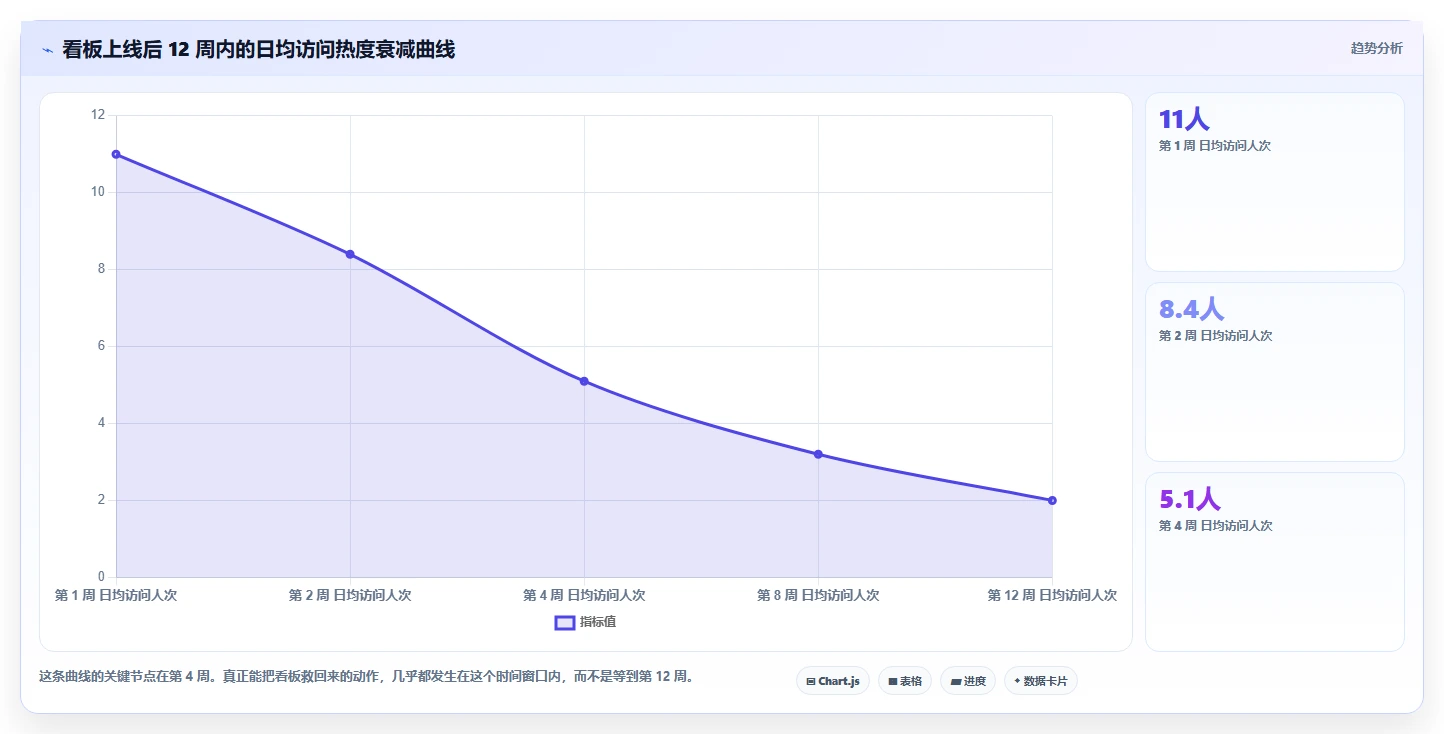
Task: Click the table icon in 表格 tag
Action: (892, 682)
